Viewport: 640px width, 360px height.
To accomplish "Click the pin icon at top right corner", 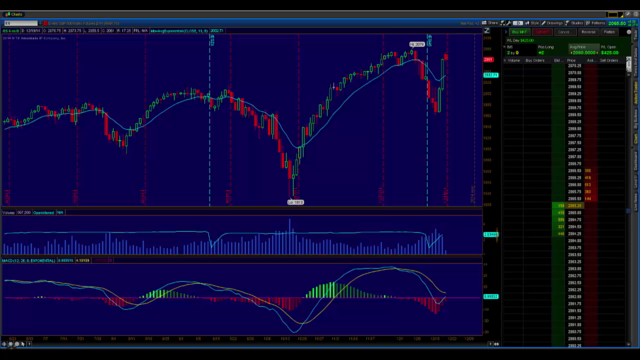I will coord(629,14).
